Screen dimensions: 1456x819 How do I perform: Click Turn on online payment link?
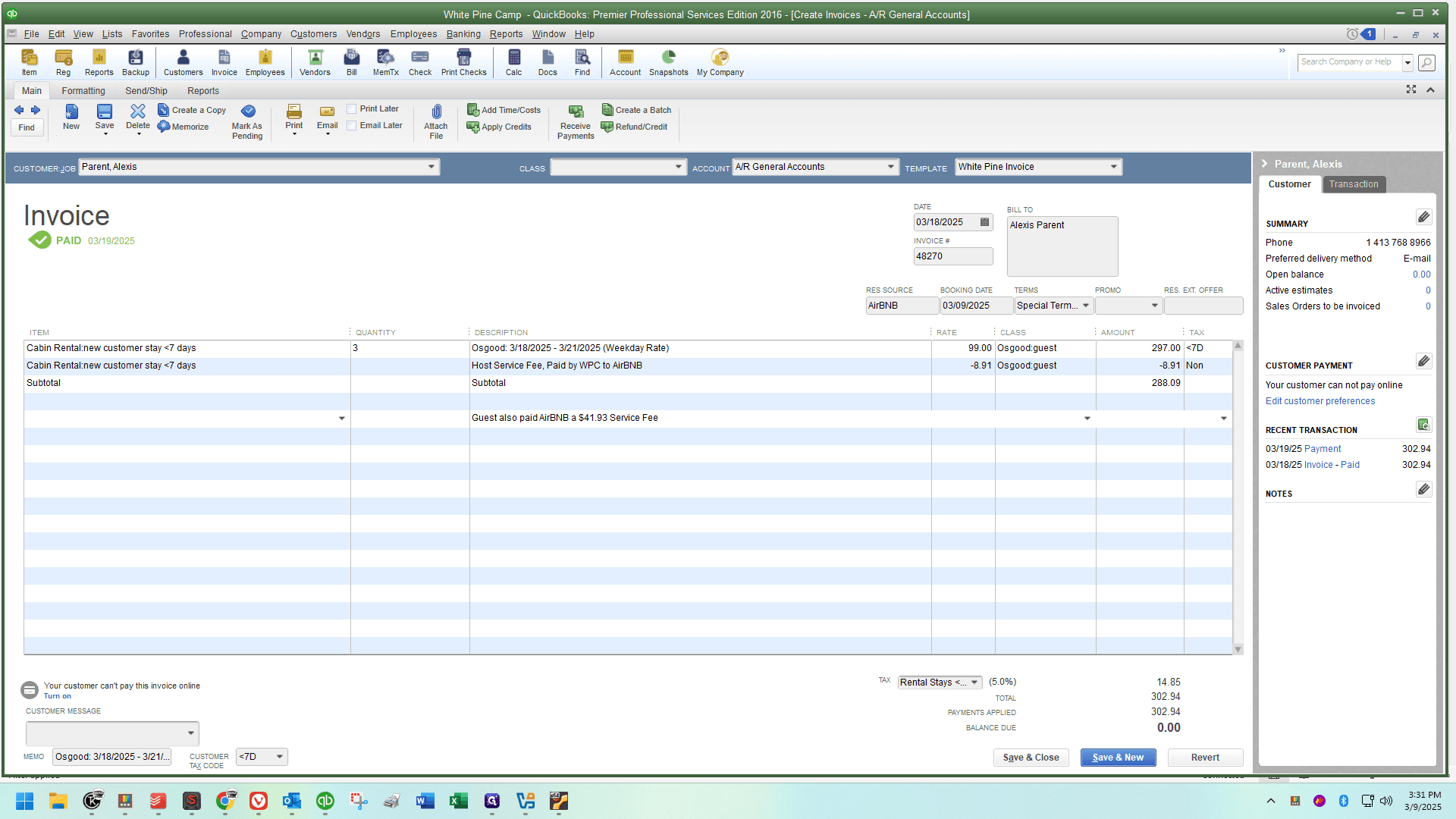pyautogui.click(x=57, y=696)
